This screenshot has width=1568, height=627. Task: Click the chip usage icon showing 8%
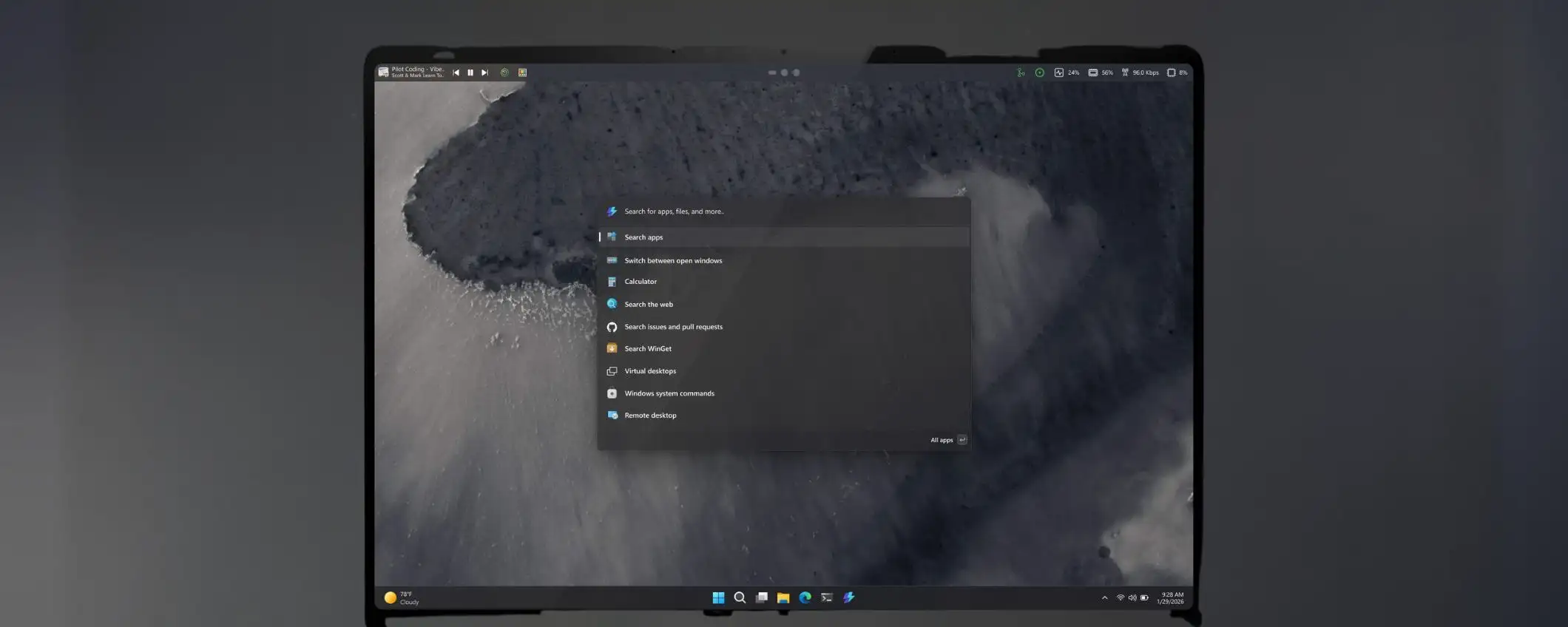pyautogui.click(x=1171, y=72)
